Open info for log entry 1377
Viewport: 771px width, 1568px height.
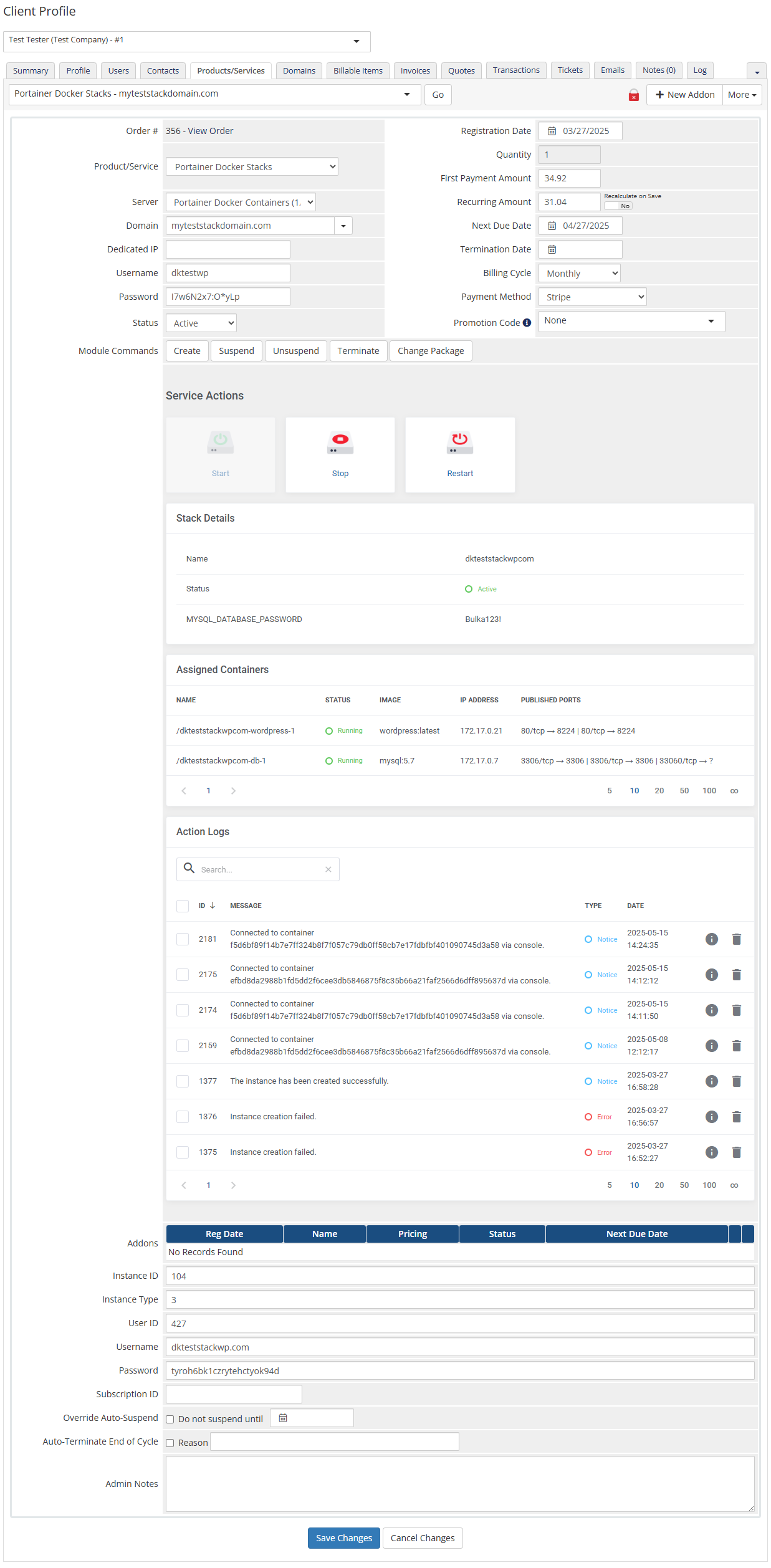pyautogui.click(x=712, y=1081)
